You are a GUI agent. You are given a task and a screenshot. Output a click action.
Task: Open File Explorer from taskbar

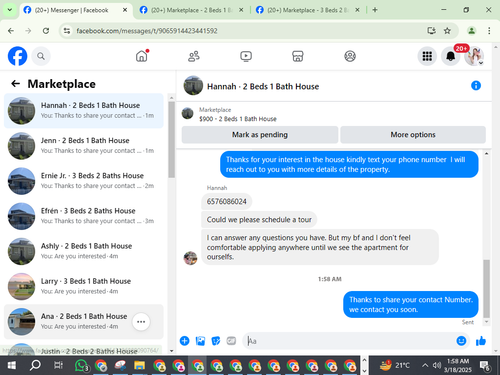tap(139, 366)
